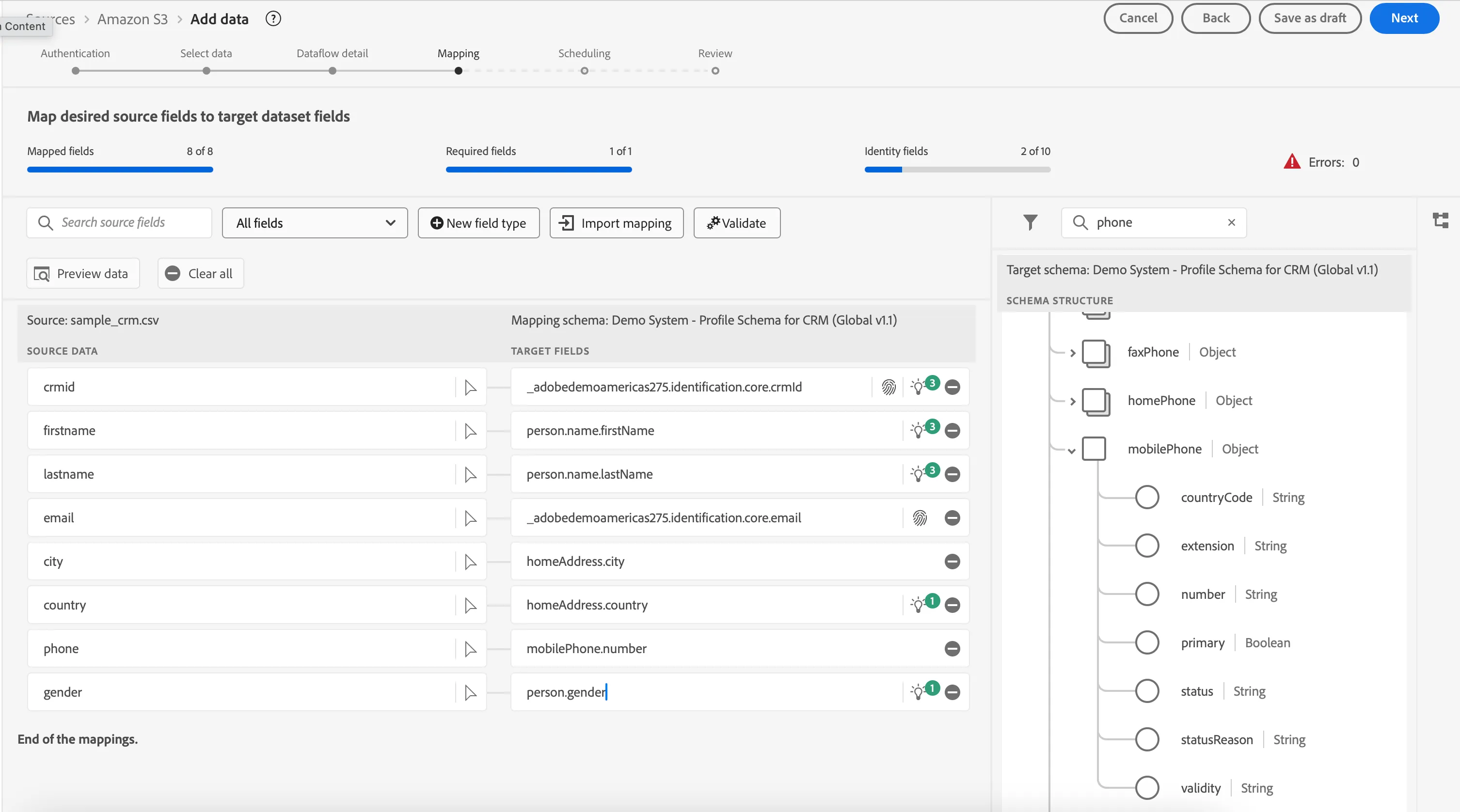The height and width of the screenshot is (812, 1460).
Task: Check the homePhone object checkbox
Action: click(1095, 402)
